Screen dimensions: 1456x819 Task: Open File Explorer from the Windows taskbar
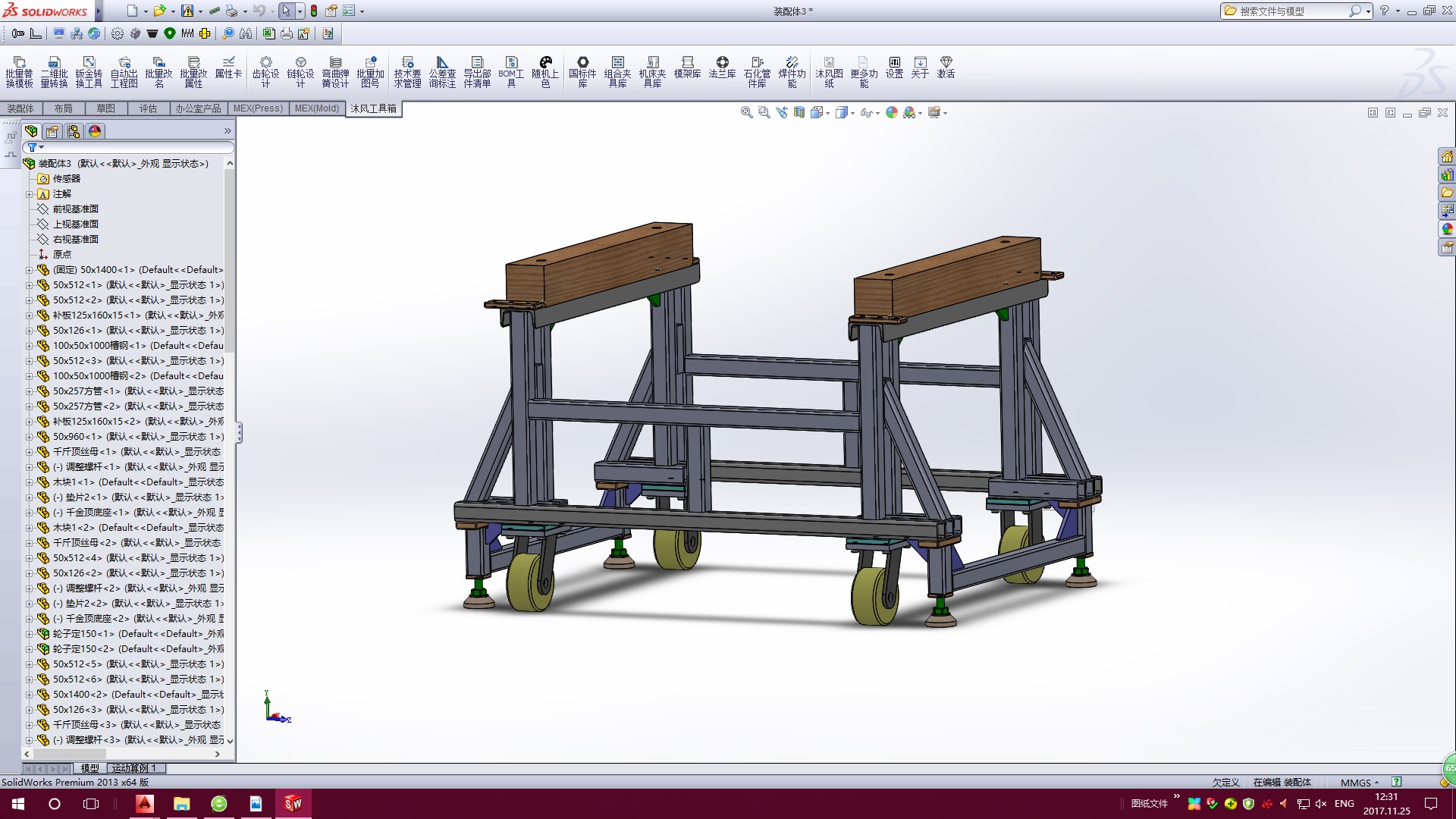(x=181, y=804)
